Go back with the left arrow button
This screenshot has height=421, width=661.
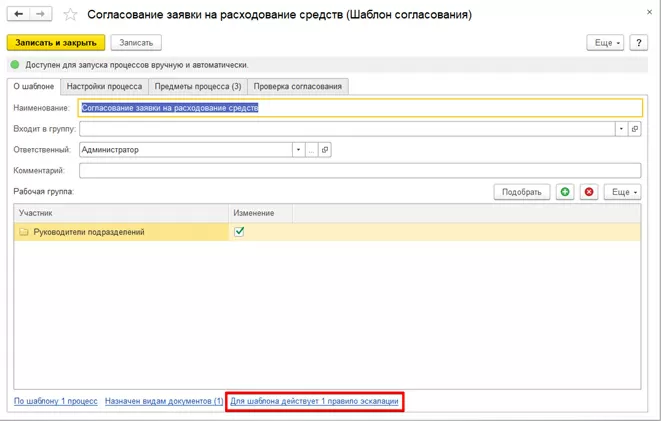click(19, 14)
